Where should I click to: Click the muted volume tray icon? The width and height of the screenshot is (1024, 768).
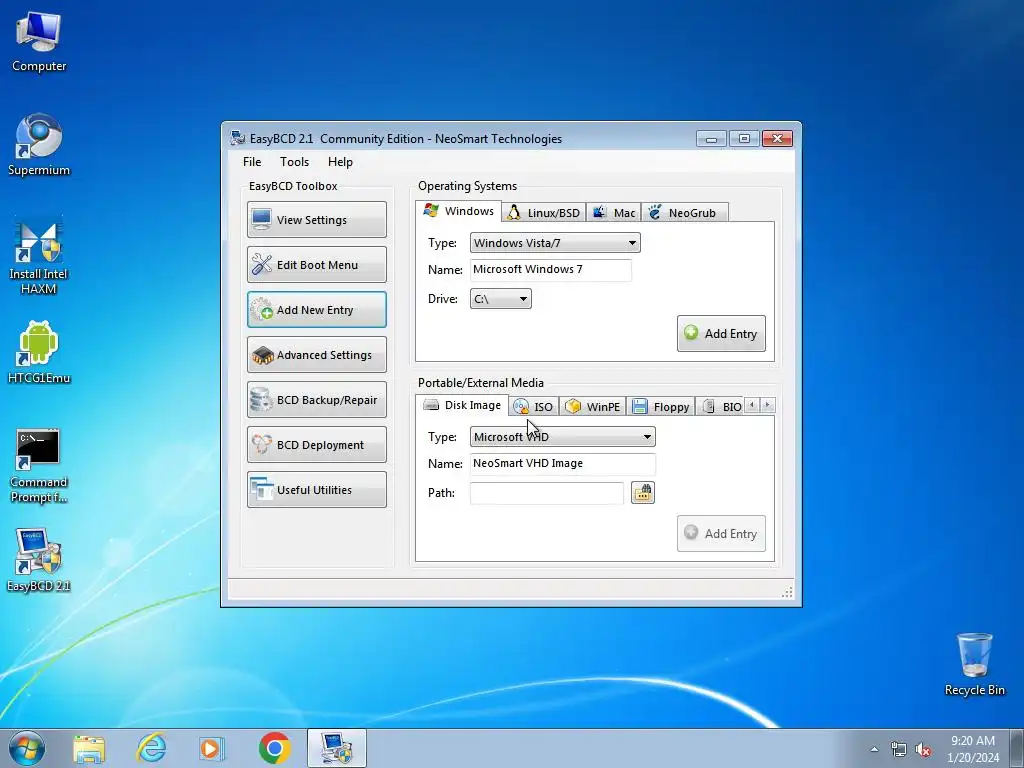tap(923, 750)
